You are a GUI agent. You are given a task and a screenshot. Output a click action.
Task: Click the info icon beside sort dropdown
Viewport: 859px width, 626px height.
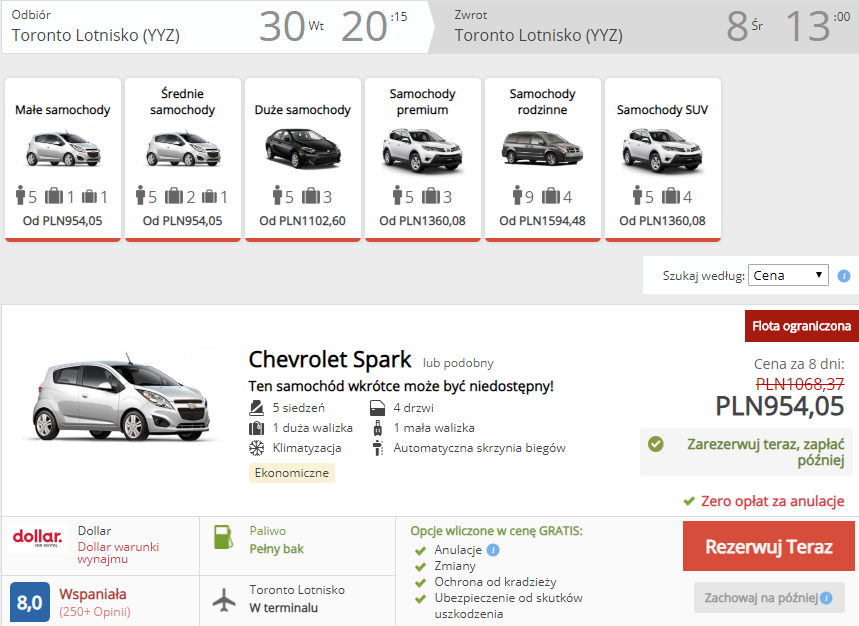point(844,276)
